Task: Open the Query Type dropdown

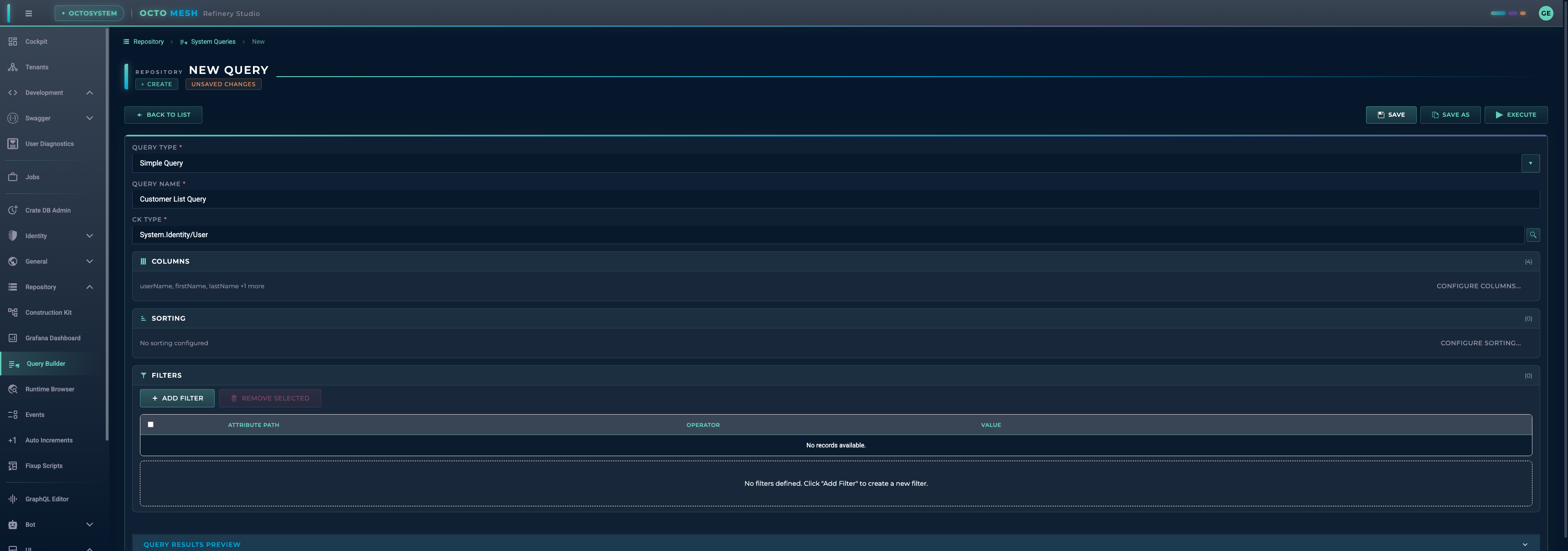Action: [x=1530, y=162]
